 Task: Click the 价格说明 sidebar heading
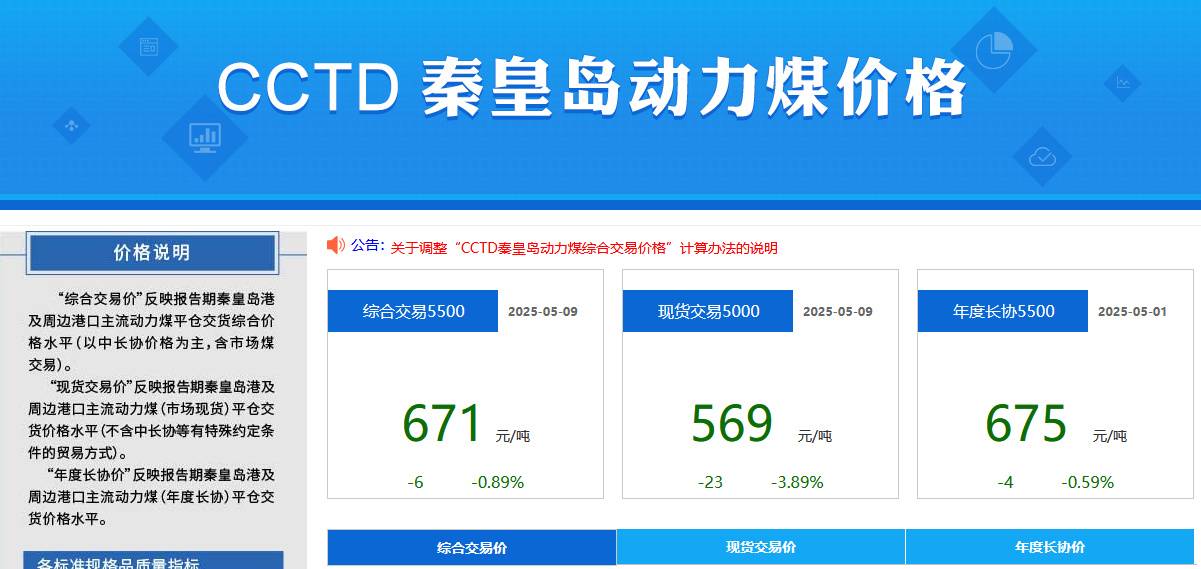152,253
